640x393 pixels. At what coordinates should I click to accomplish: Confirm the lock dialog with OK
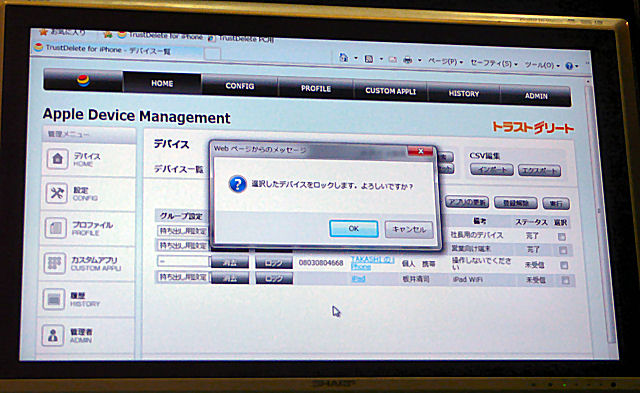(x=353, y=229)
